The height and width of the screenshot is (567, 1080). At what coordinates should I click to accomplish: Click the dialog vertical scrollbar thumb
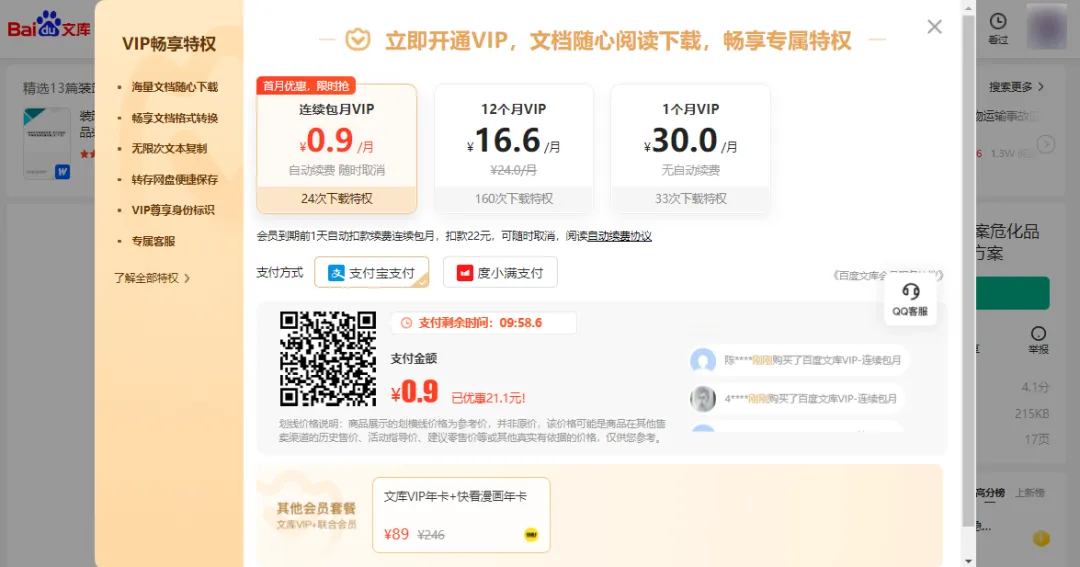coord(968,270)
